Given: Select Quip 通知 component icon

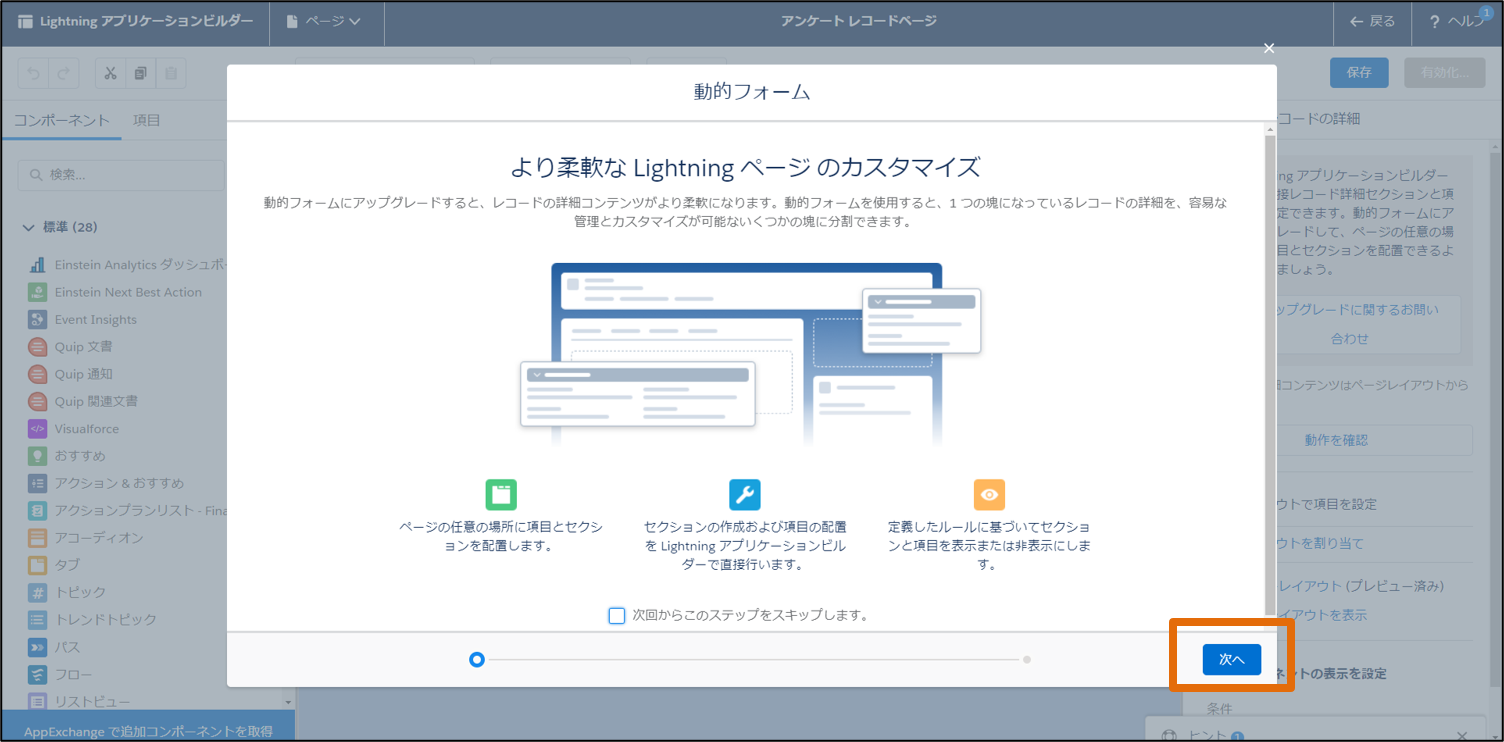Looking at the screenshot, I should coord(37,374).
